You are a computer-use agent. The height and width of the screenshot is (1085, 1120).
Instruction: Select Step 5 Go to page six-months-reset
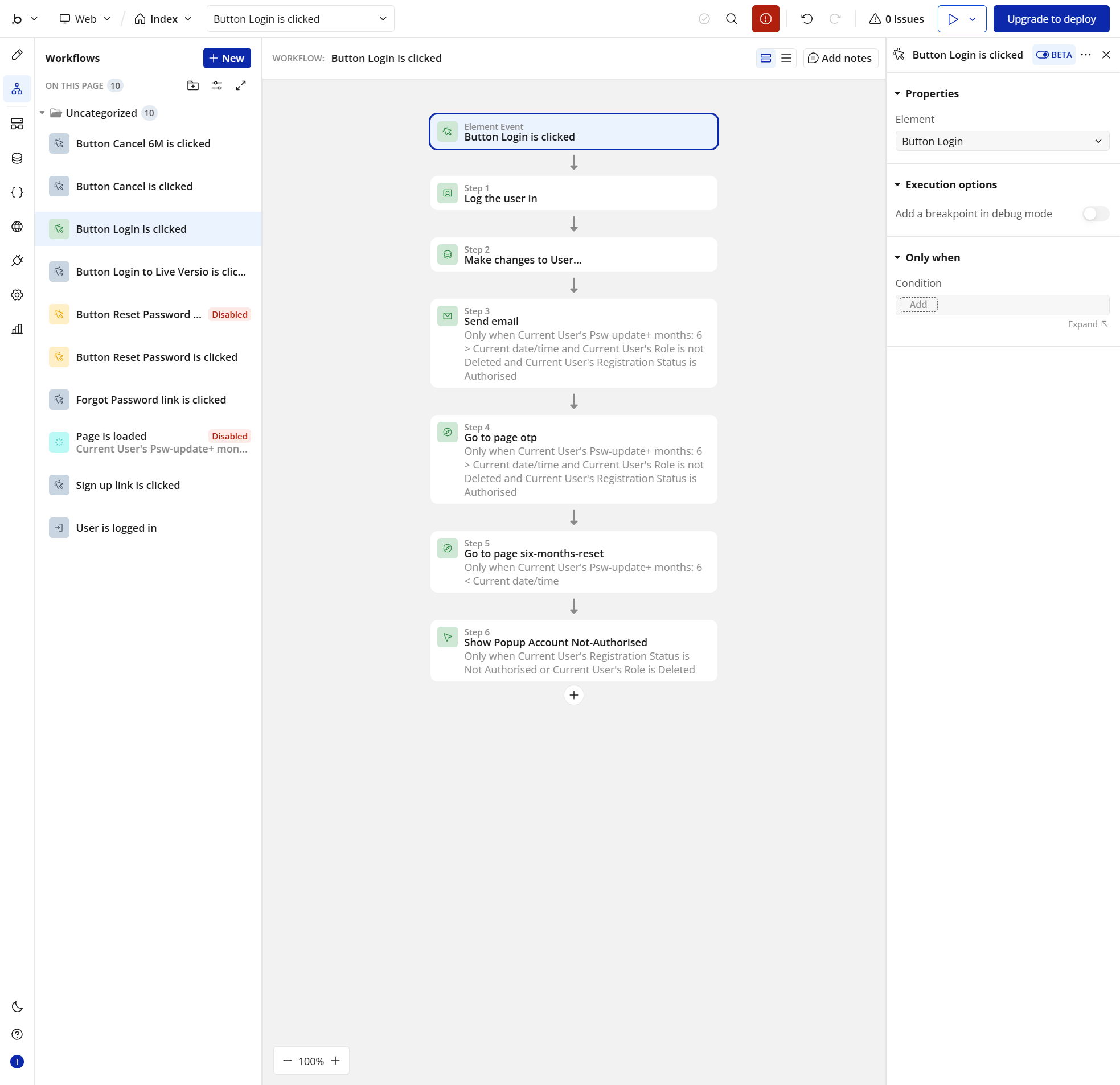[574, 562]
